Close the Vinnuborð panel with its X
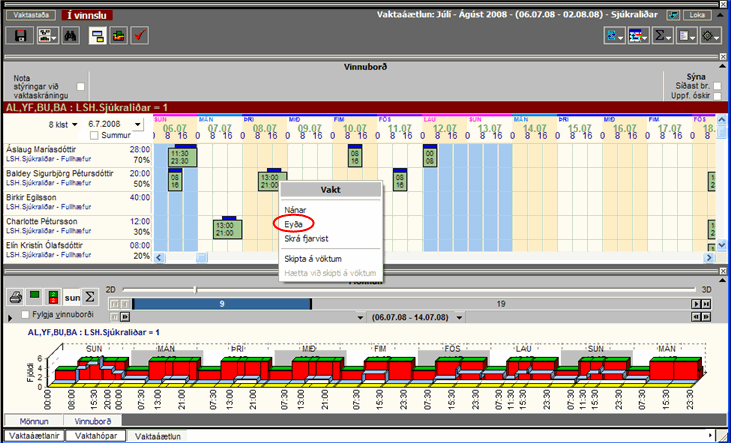Screen dimensions: 731x443 723,57
